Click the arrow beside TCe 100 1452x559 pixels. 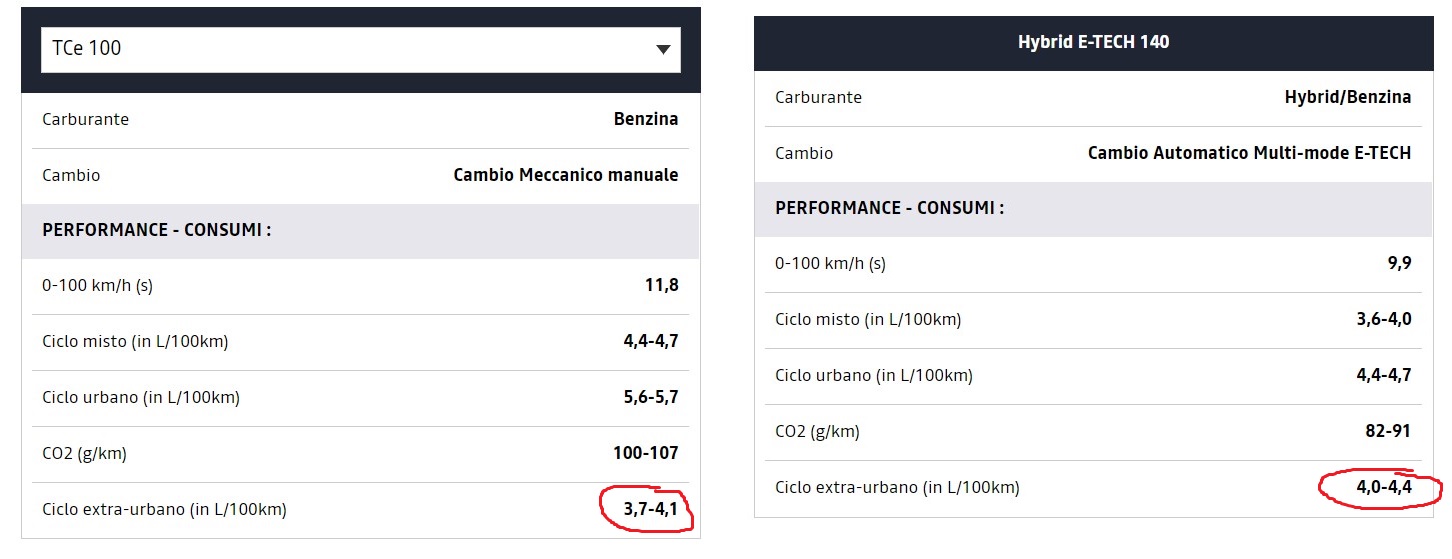tap(663, 50)
